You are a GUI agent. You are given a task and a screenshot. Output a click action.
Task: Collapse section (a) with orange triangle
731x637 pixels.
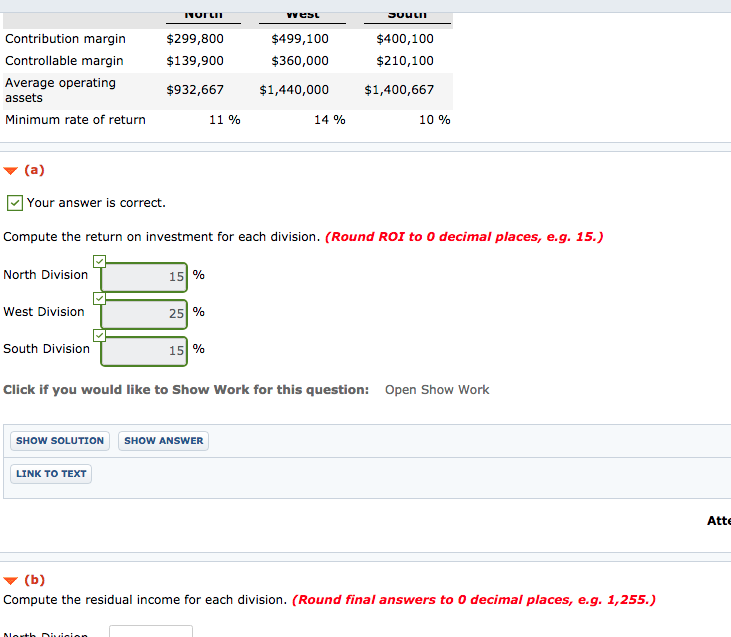tap(10, 171)
